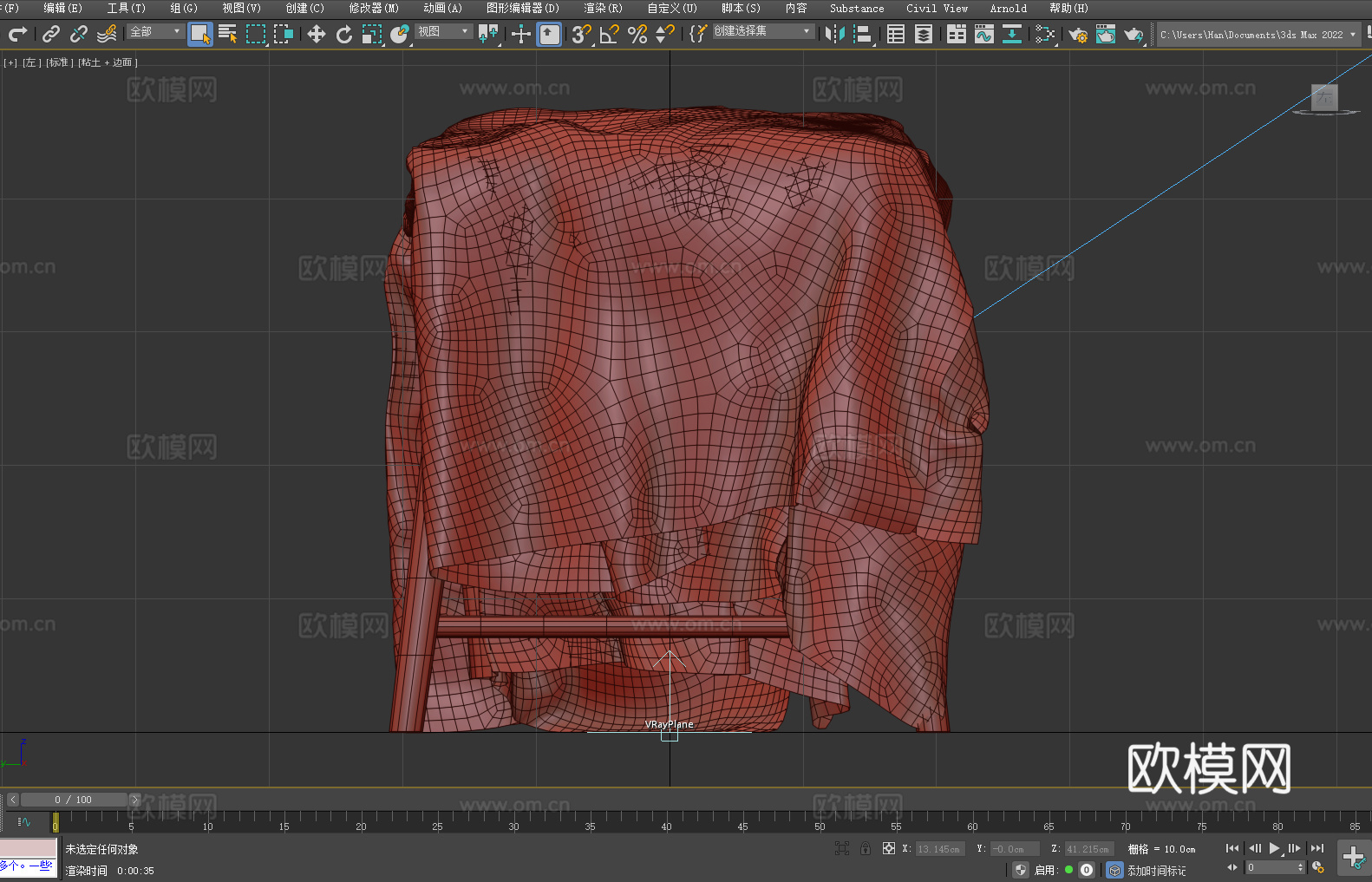Open the Substance menu
The image size is (1372, 882).
click(857, 8)
